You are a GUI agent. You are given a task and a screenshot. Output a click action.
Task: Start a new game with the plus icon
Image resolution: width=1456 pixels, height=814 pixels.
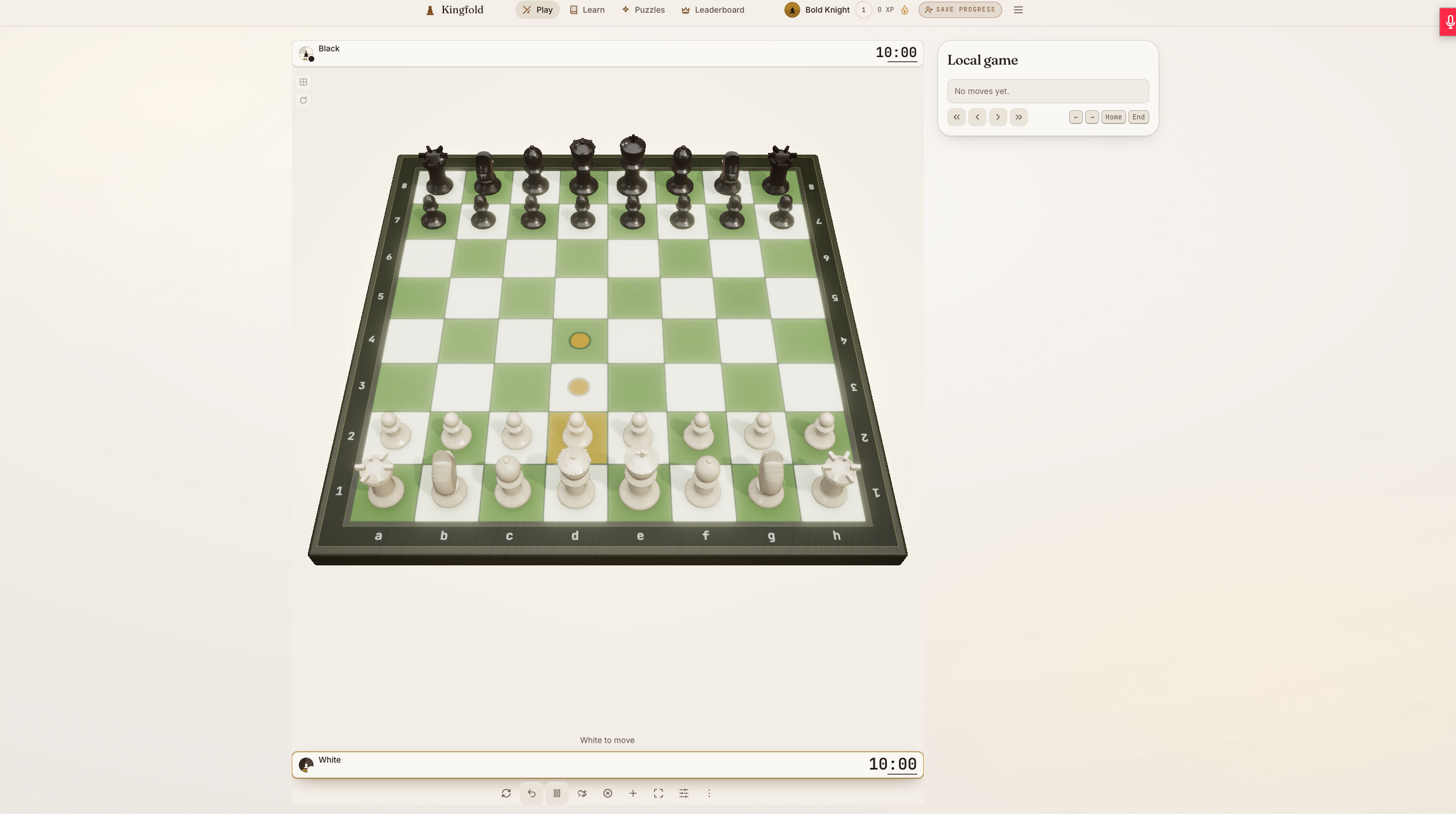point(633,793)
